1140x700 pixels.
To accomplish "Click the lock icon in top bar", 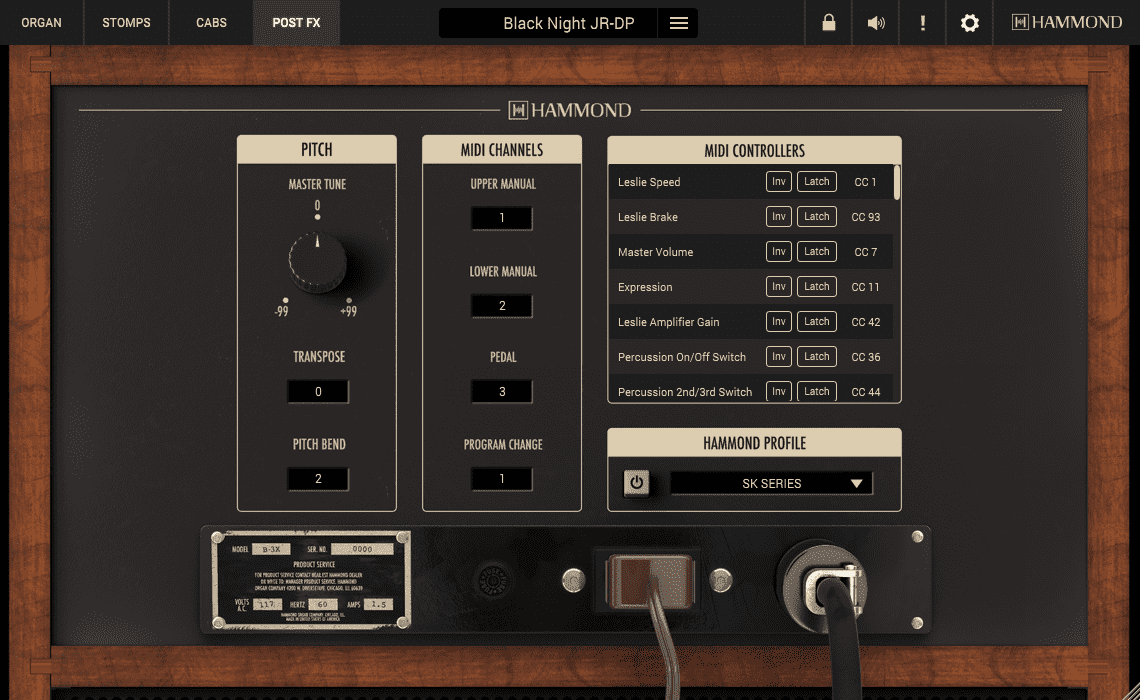I will pos(828,23).
